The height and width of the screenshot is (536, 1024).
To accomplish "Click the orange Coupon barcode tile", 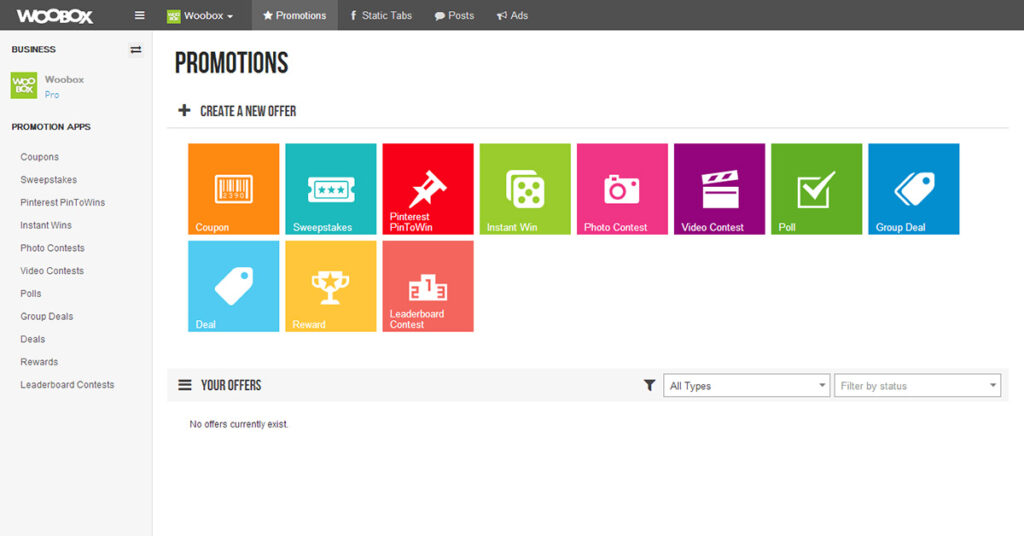I will click(x=233, y=189).
